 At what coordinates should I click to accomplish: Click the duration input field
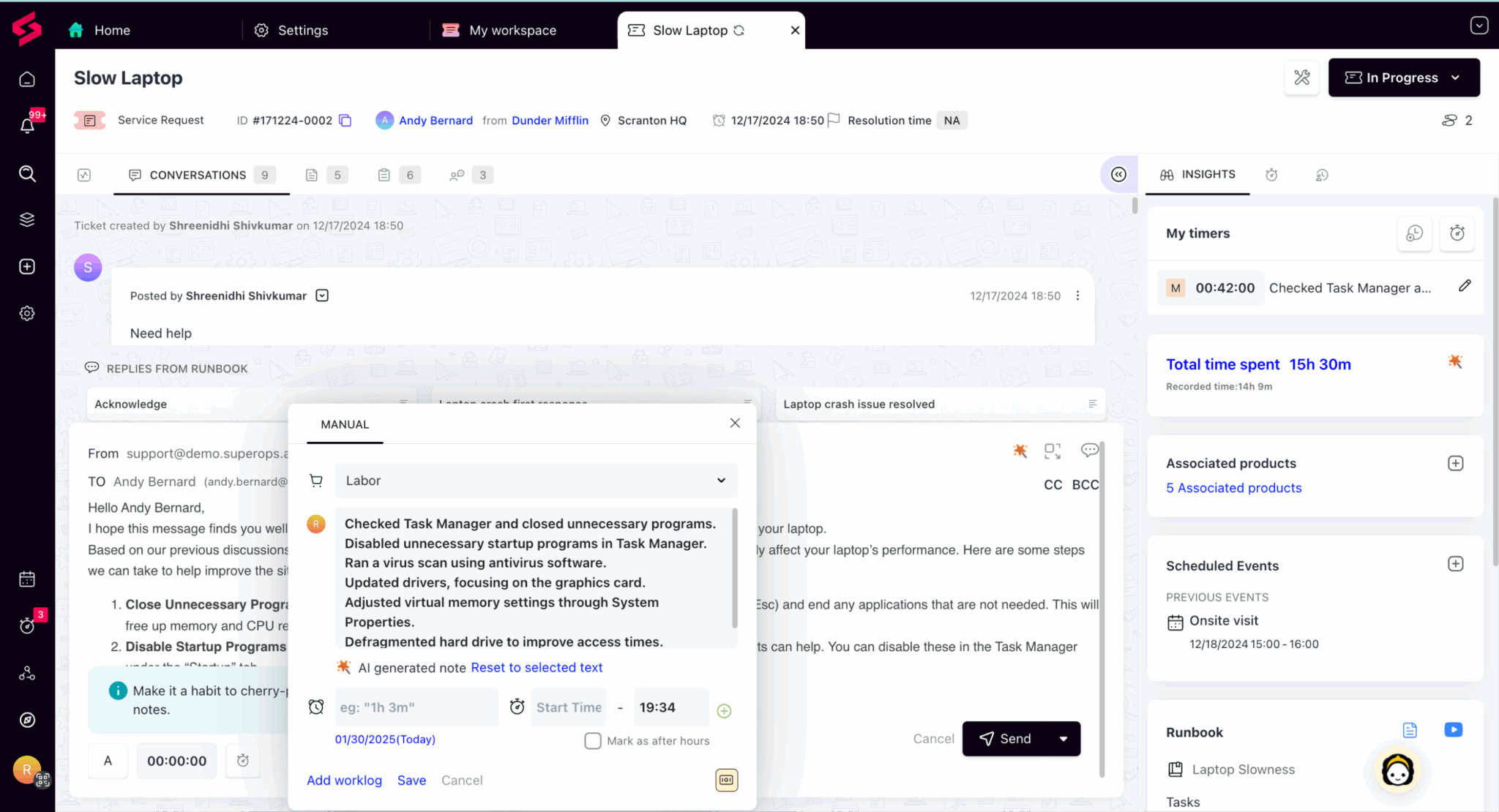tap(416, 707)
